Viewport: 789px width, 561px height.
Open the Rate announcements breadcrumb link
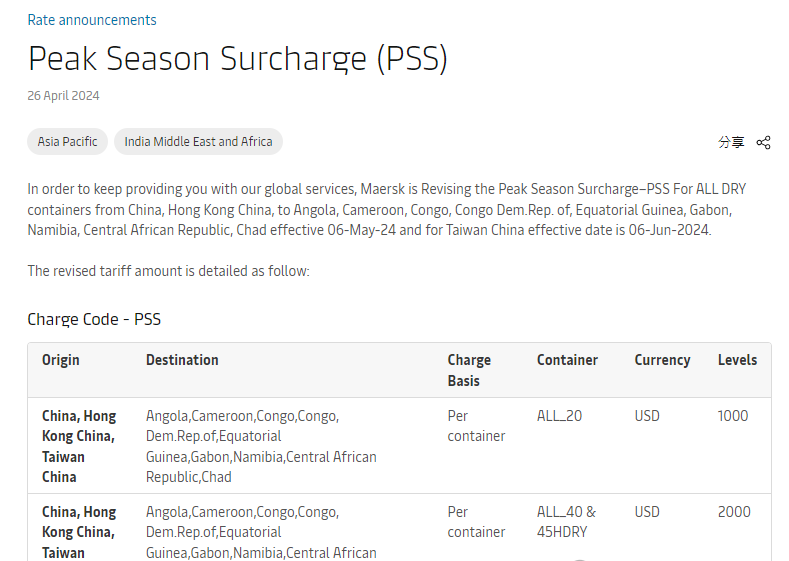(92, 20)
